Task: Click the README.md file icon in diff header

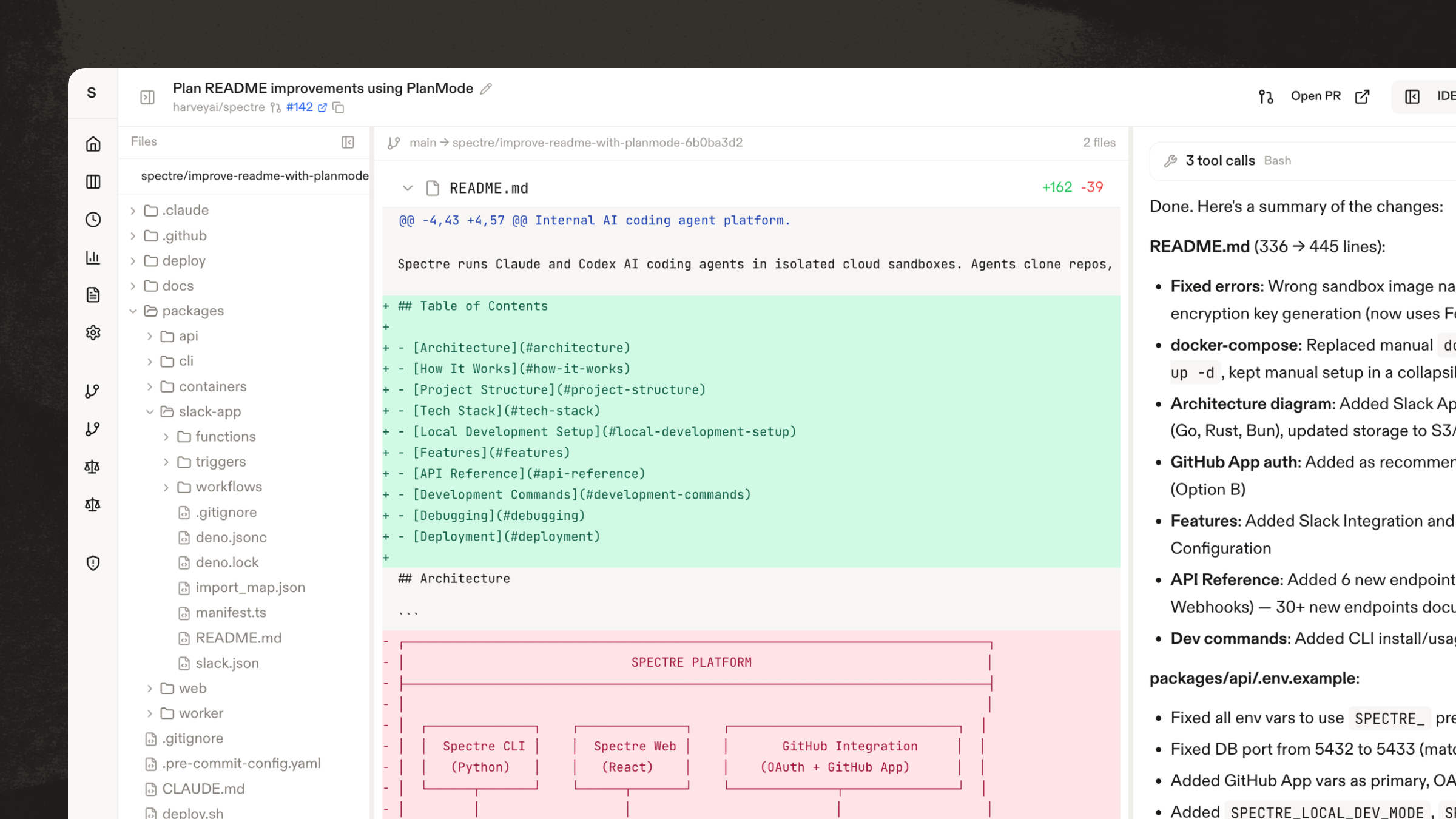Action: [433, 188]
